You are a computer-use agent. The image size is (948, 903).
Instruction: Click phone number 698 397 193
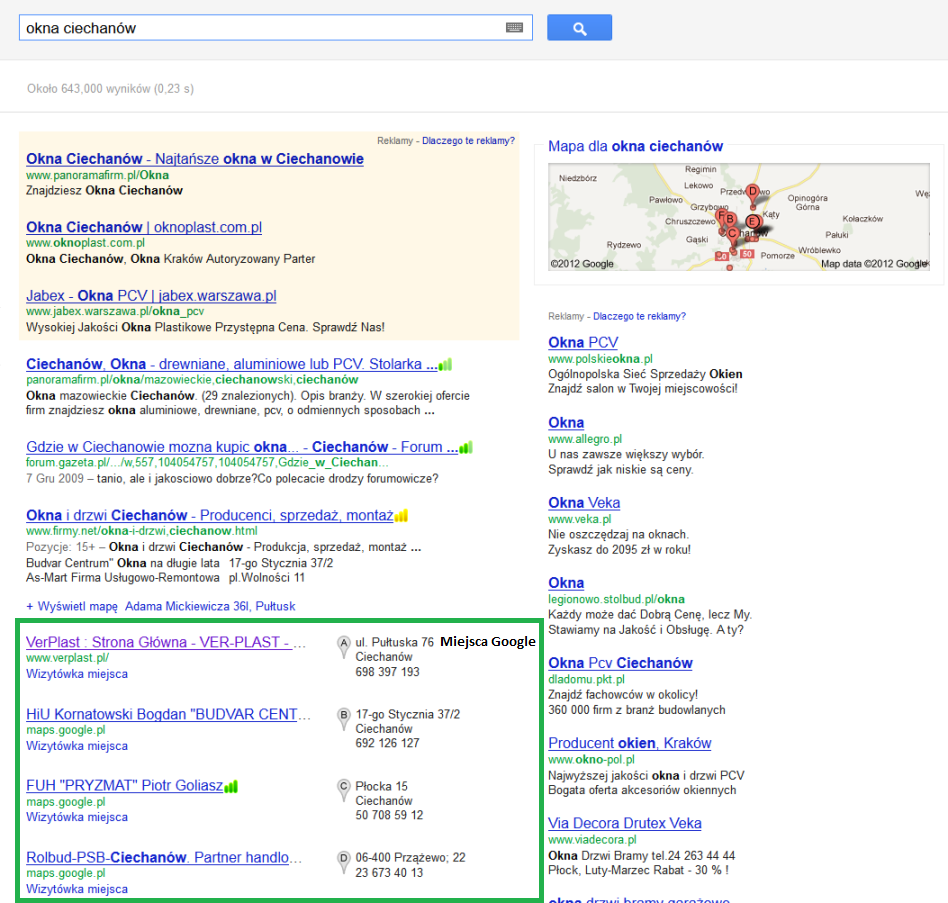click(x=388, y=672)
